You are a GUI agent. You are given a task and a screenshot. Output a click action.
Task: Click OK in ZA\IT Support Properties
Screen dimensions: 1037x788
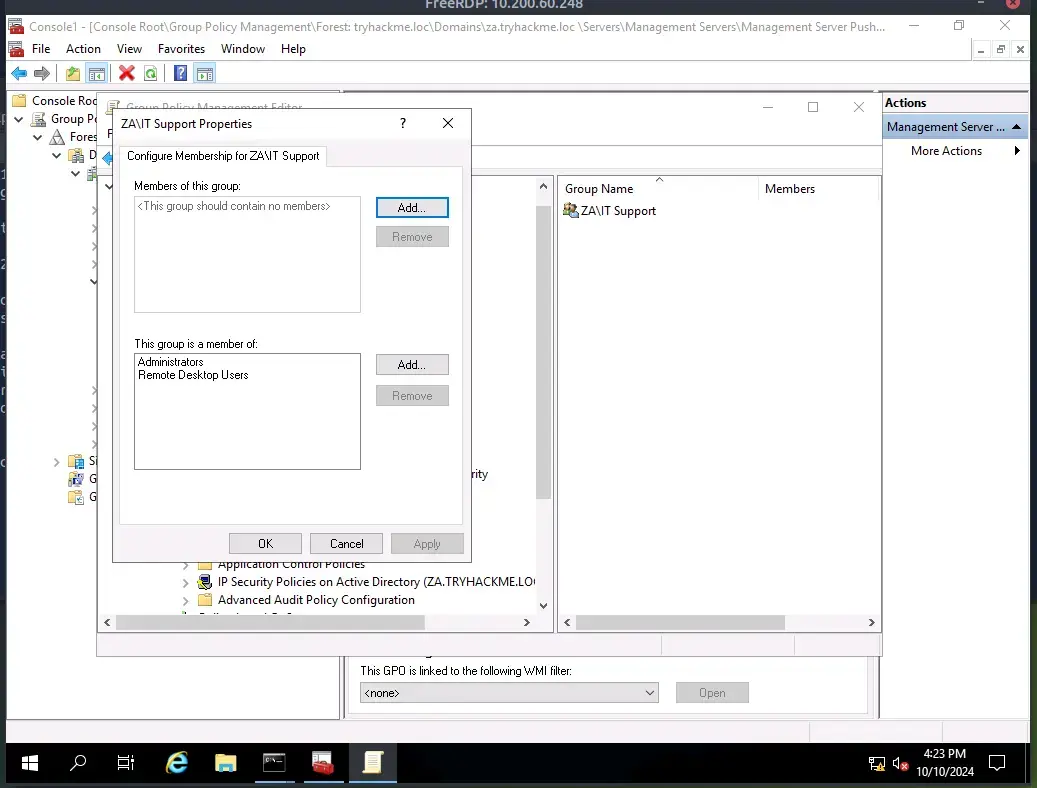[265, 544]
